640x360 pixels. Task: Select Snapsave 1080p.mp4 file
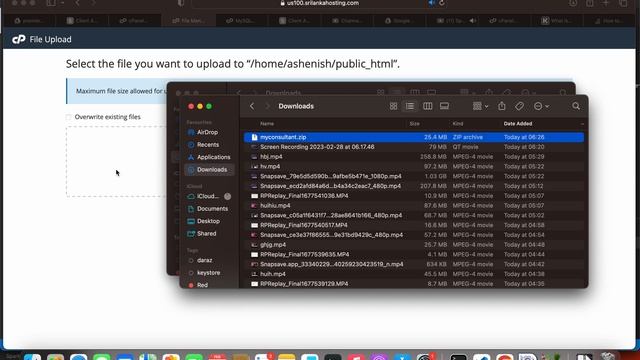414,176
